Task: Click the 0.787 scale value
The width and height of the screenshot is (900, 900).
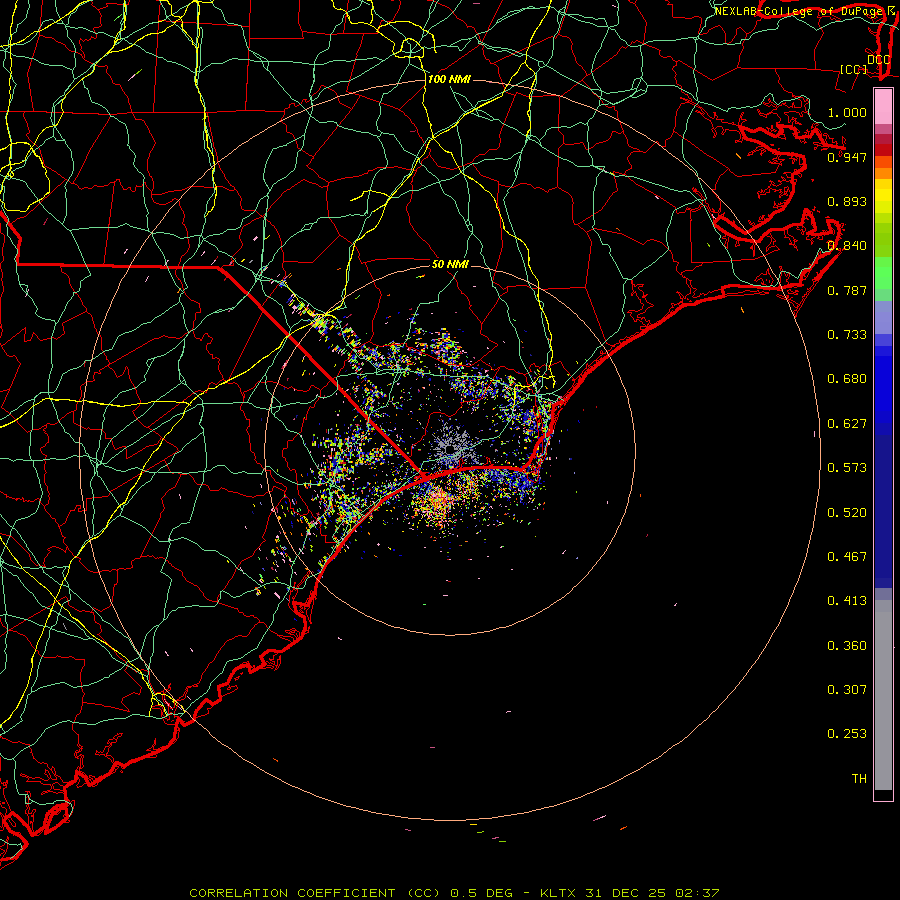Action: [x=847, y=290]
